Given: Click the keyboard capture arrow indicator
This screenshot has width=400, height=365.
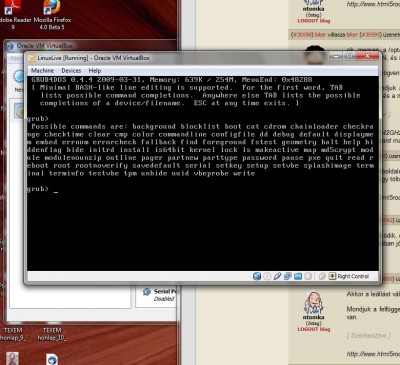Looking at the screenshot, I should tap(332, 276).
